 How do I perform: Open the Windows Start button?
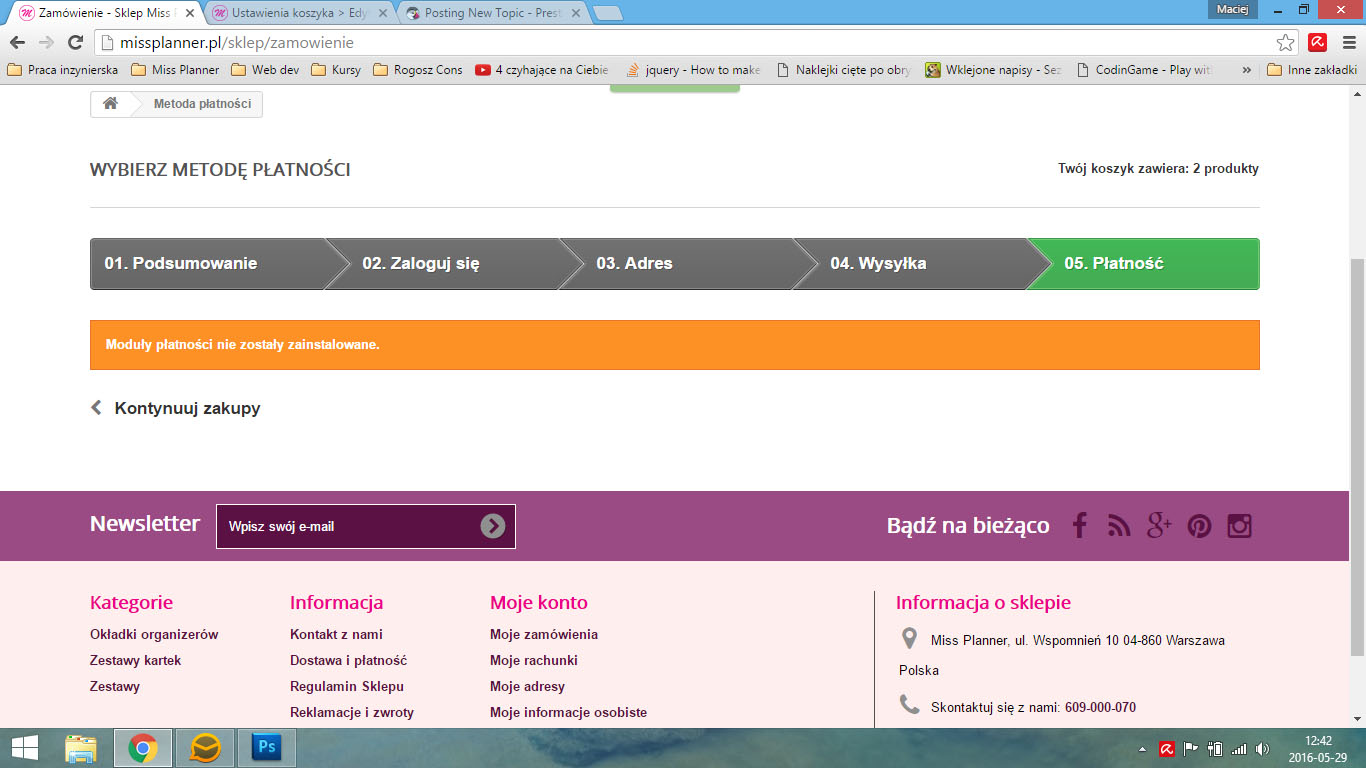24,748
